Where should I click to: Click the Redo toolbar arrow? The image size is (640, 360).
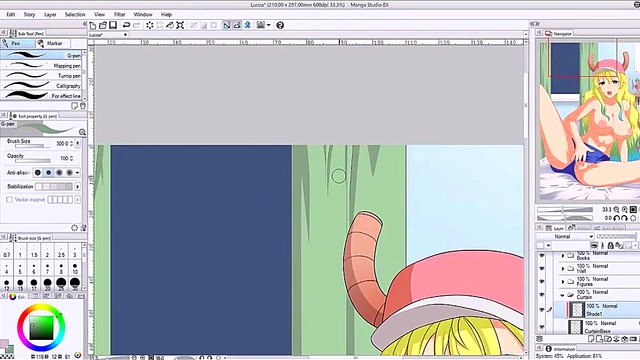(137, 25)
